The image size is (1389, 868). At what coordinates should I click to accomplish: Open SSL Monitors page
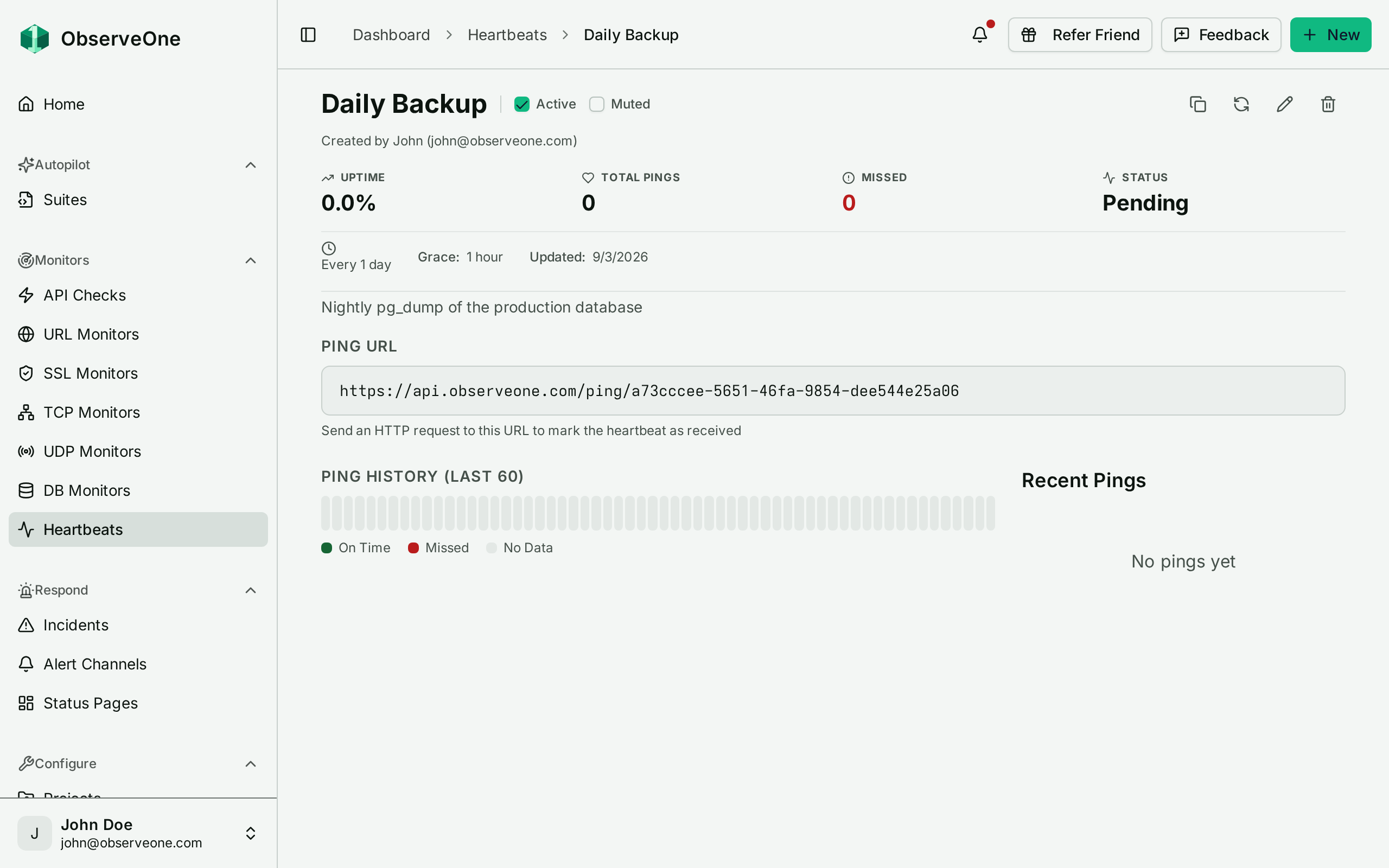(138, 373)
